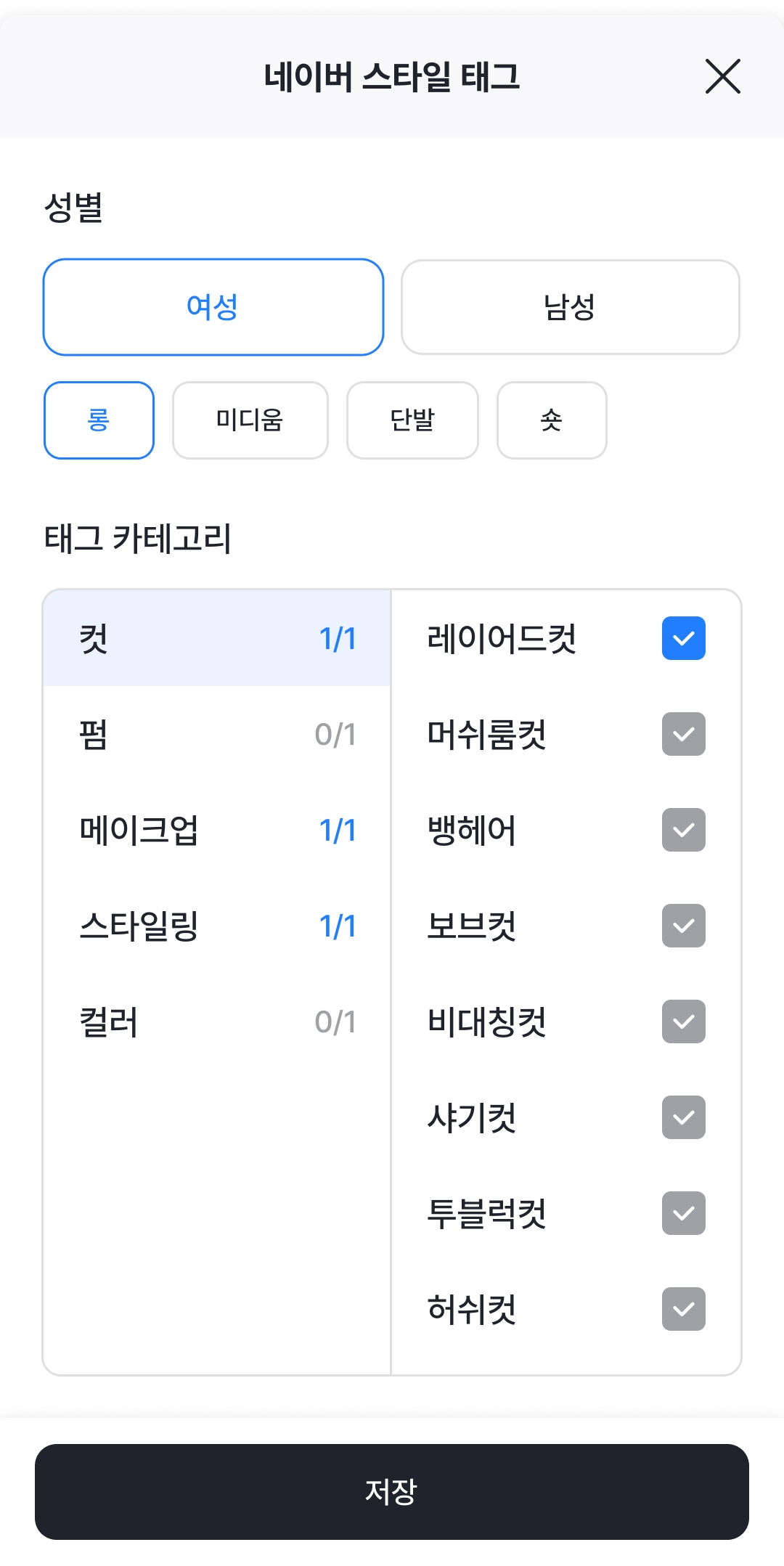Switch to the 메이크업 category
The height and width of the screenshot is (1566, 784).
click(216, 831)
